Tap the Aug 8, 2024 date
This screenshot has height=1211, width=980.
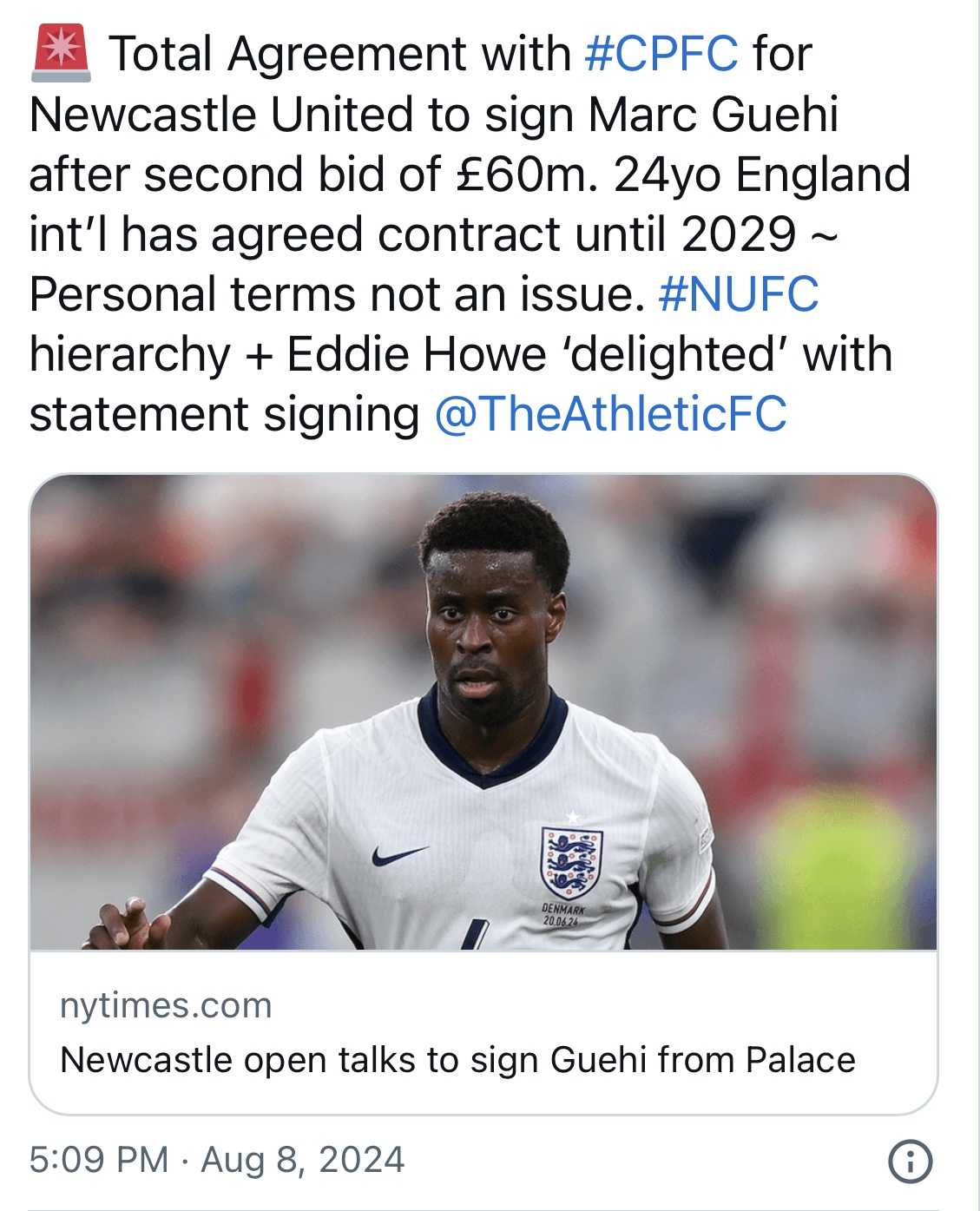tap(303, 1160)
